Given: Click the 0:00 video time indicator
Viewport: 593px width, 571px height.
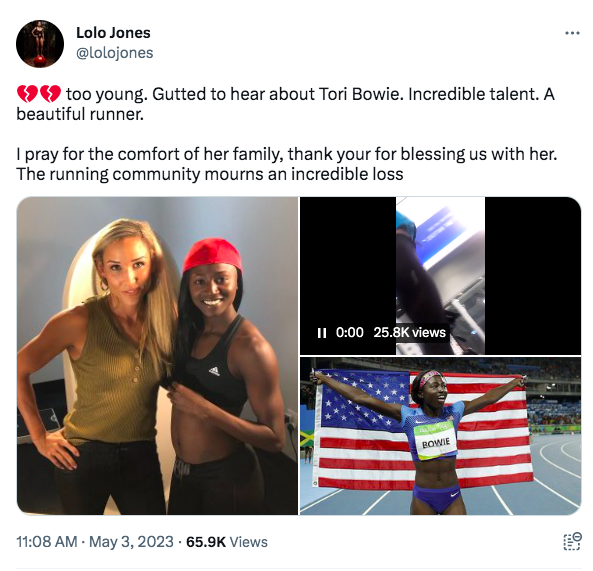Looking at the screenshot, I should coord(349,332).
